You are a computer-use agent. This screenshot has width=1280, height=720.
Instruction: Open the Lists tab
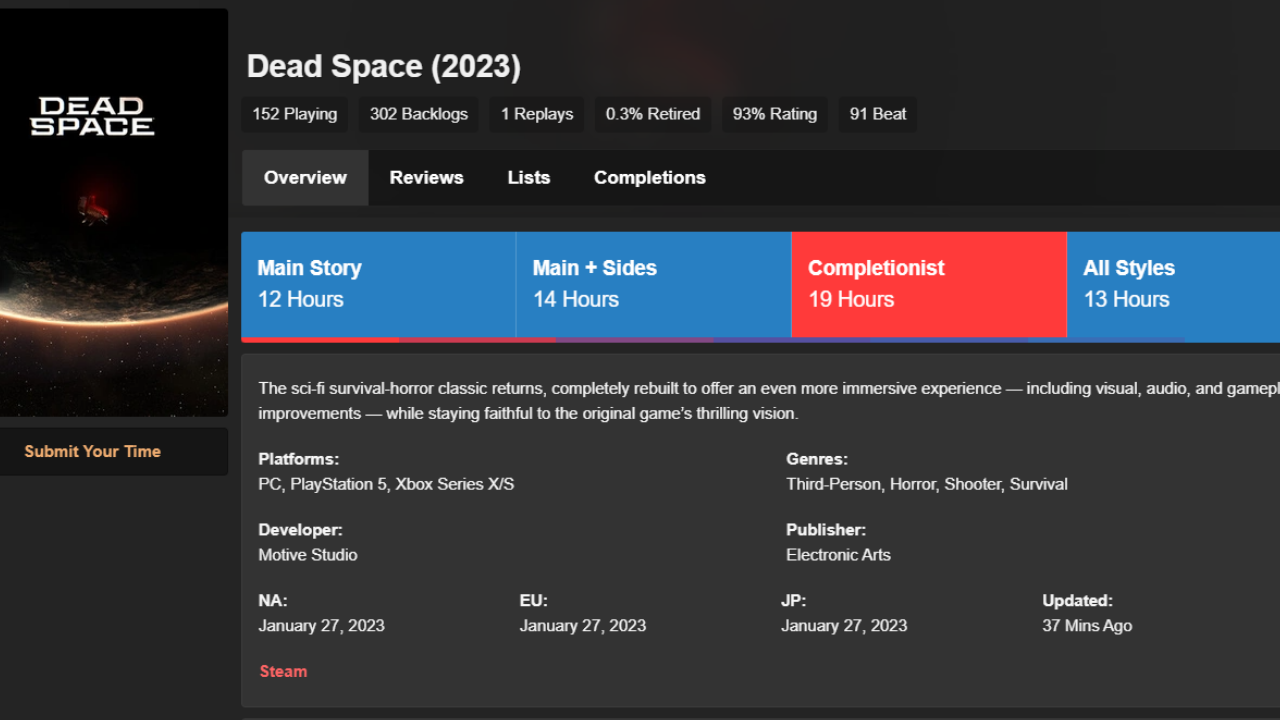coord(528,177)
